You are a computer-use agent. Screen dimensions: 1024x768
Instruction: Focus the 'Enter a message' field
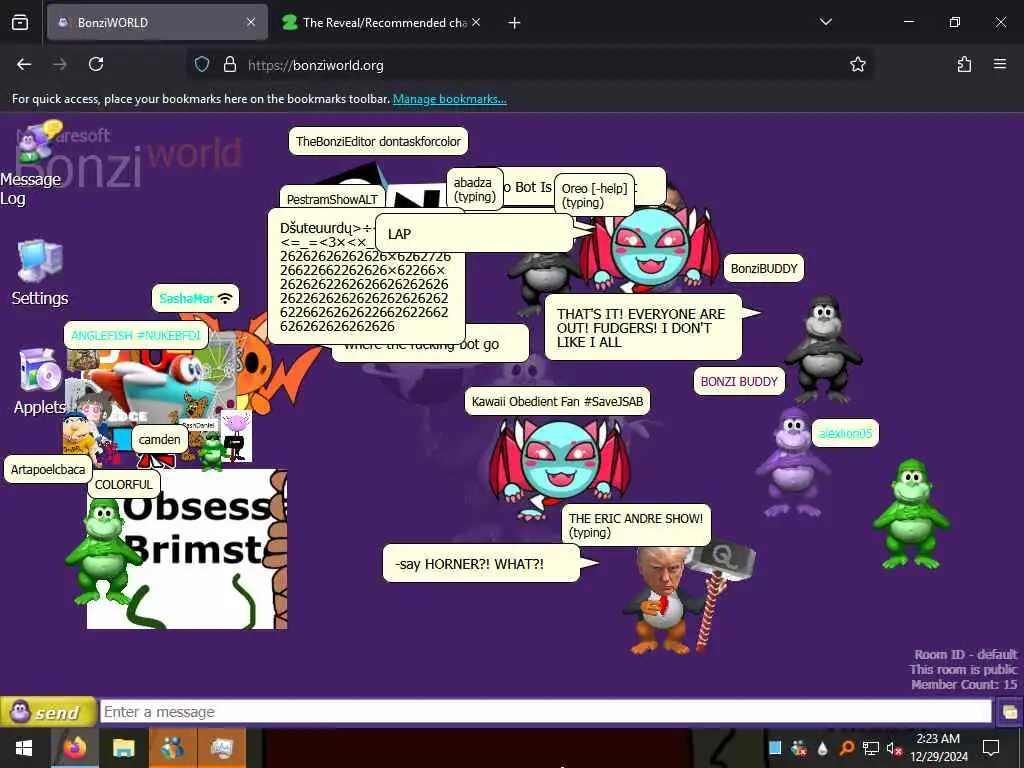[545, 712]
